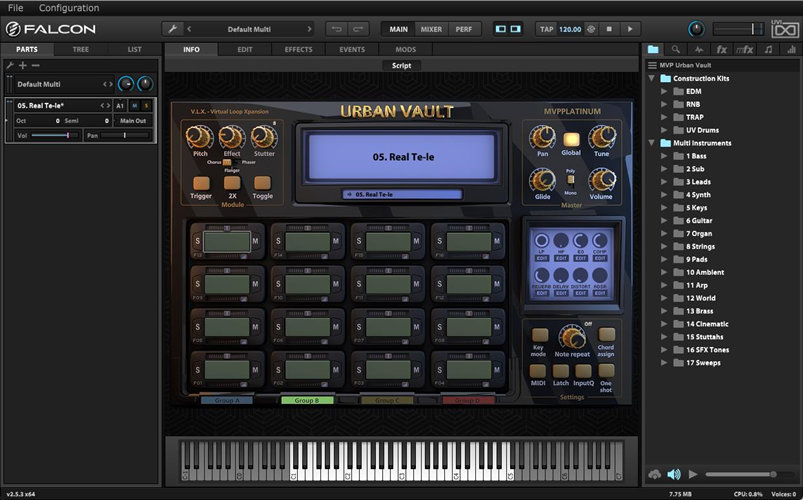This screenshot has height=500, width=803.
Task: Toggle the preview speaker icon at browser bottom
Action: 673,474
